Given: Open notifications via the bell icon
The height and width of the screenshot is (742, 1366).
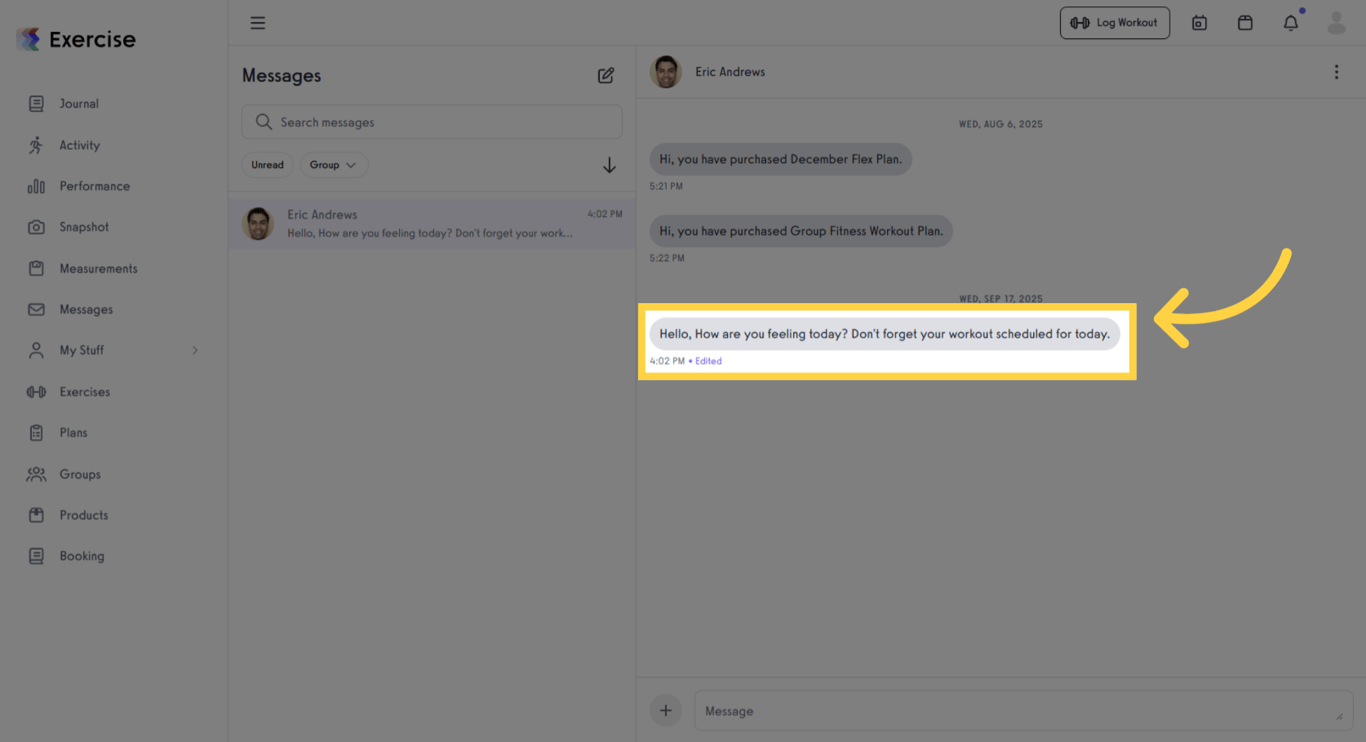Looking at the screenshot, I should (1290, 22).
